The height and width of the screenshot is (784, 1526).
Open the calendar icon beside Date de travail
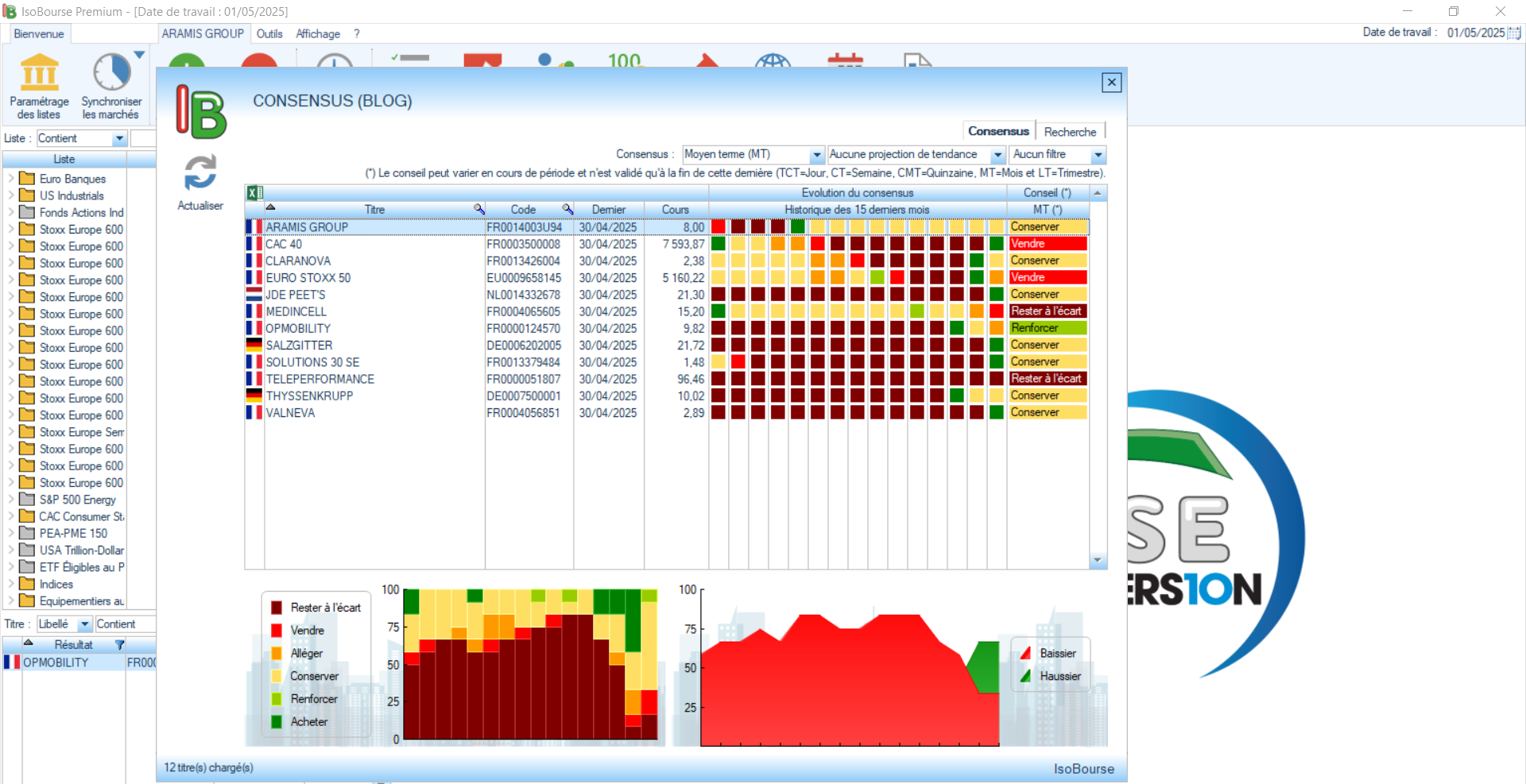(x=1515, y=33)
